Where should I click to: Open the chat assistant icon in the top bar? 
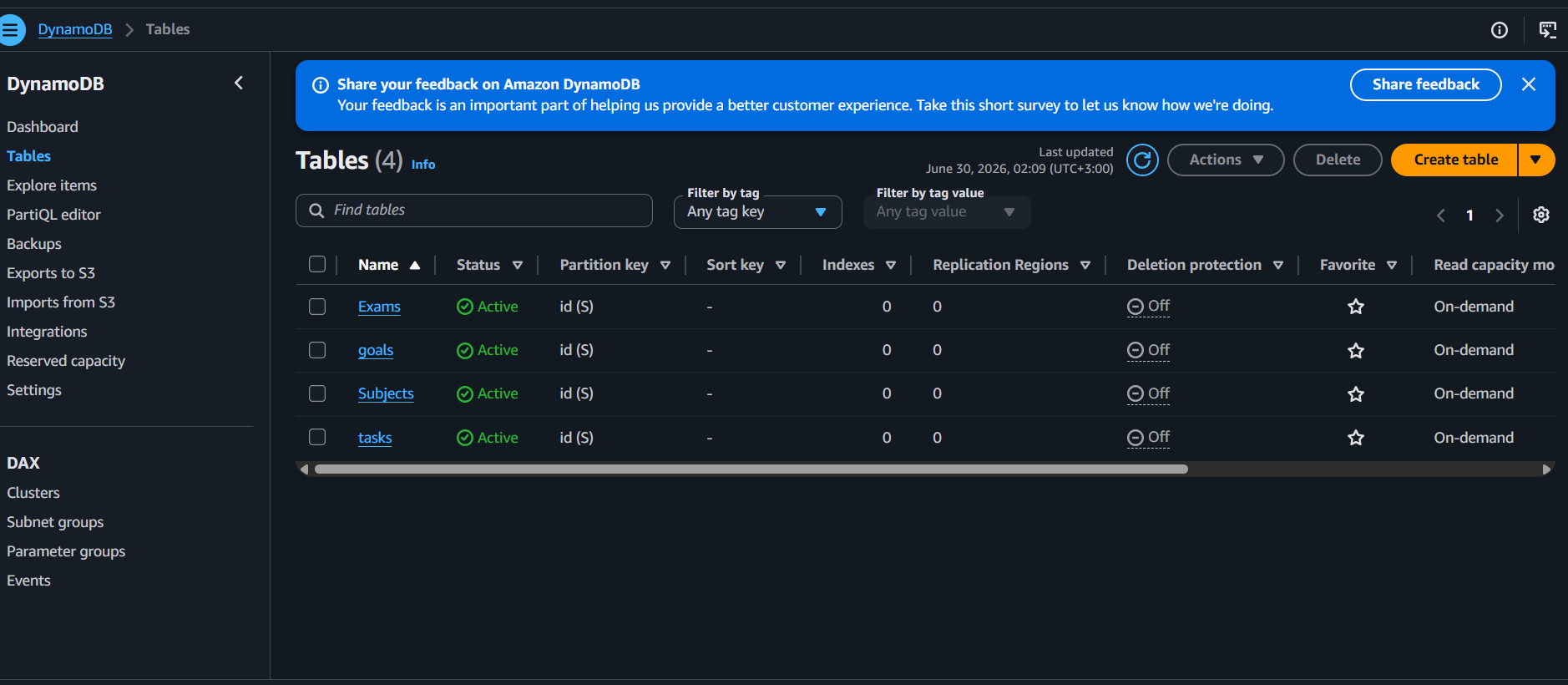[x=1548, y=30]
